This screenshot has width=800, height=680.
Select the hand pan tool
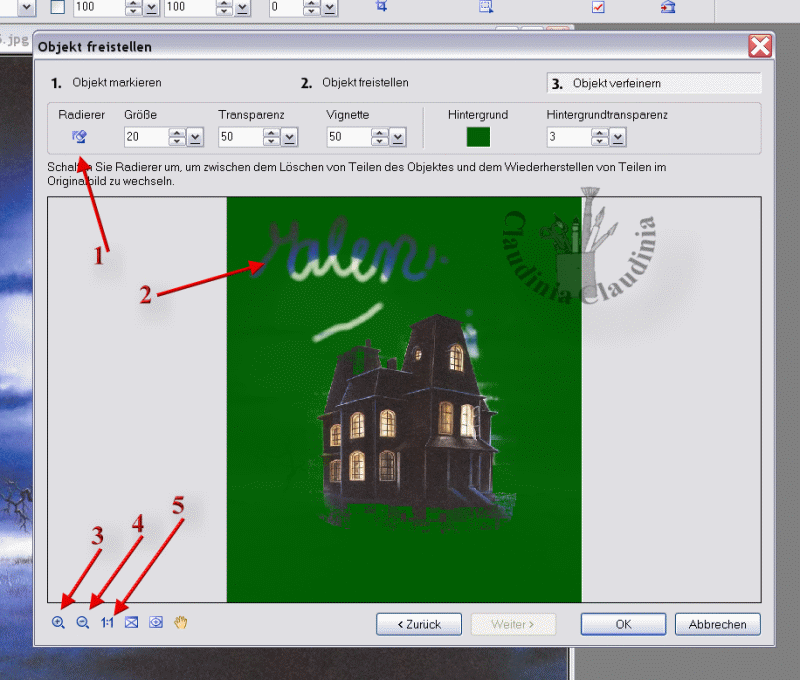pyautogui.click(x=181, y=622)
